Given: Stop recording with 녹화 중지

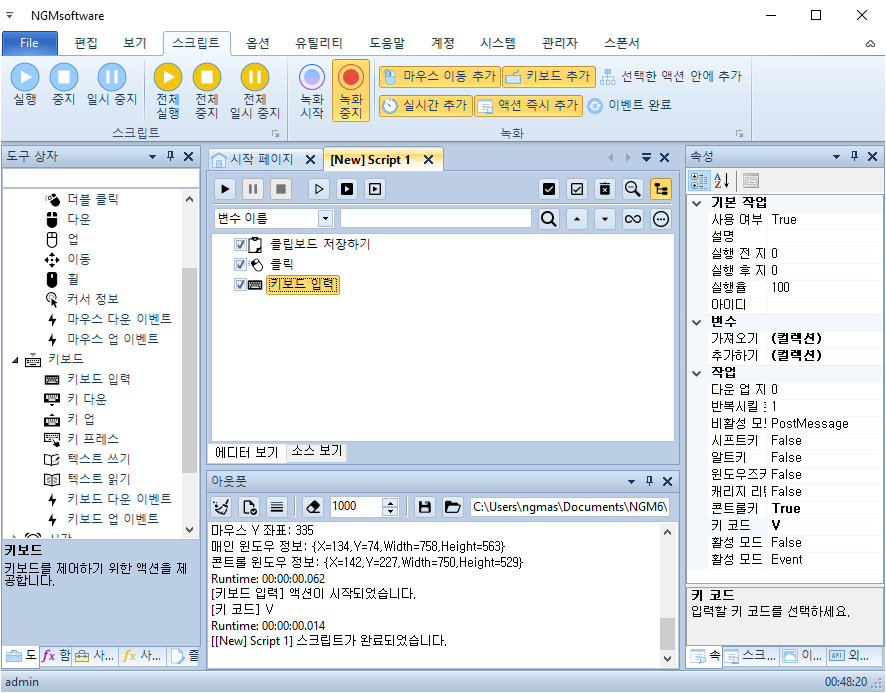Looking at the screenshot, I should click(351, 90).
